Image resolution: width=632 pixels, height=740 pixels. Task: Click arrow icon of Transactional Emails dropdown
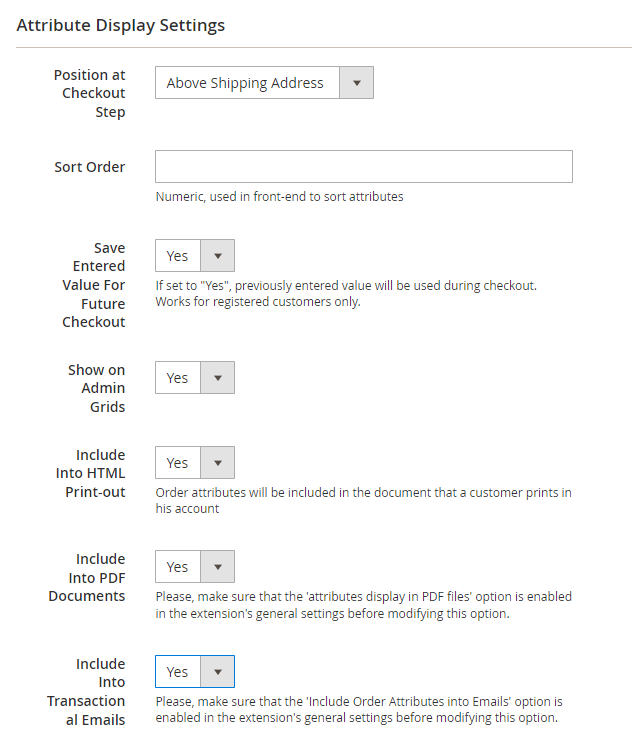click(217, 672)
